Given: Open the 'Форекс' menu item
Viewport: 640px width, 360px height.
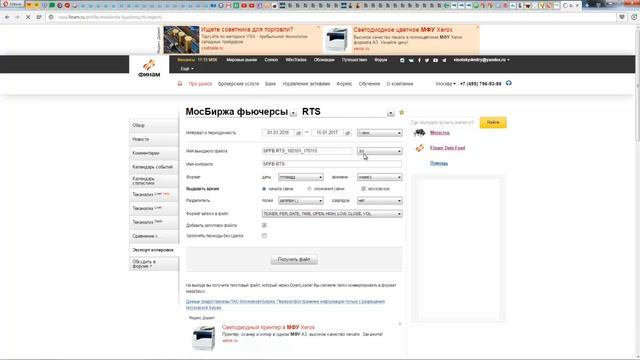Looking at the screenshot, I should coord(344,84).
